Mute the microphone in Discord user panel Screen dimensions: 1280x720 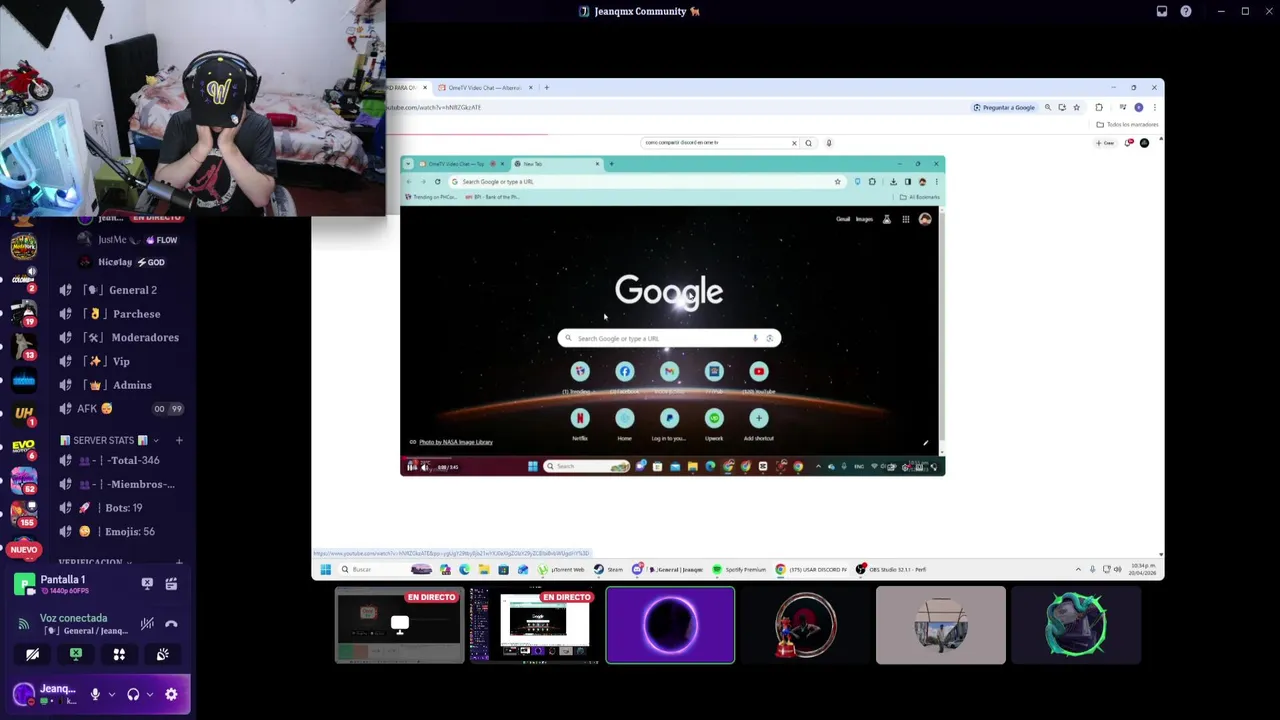pos(95,694)
